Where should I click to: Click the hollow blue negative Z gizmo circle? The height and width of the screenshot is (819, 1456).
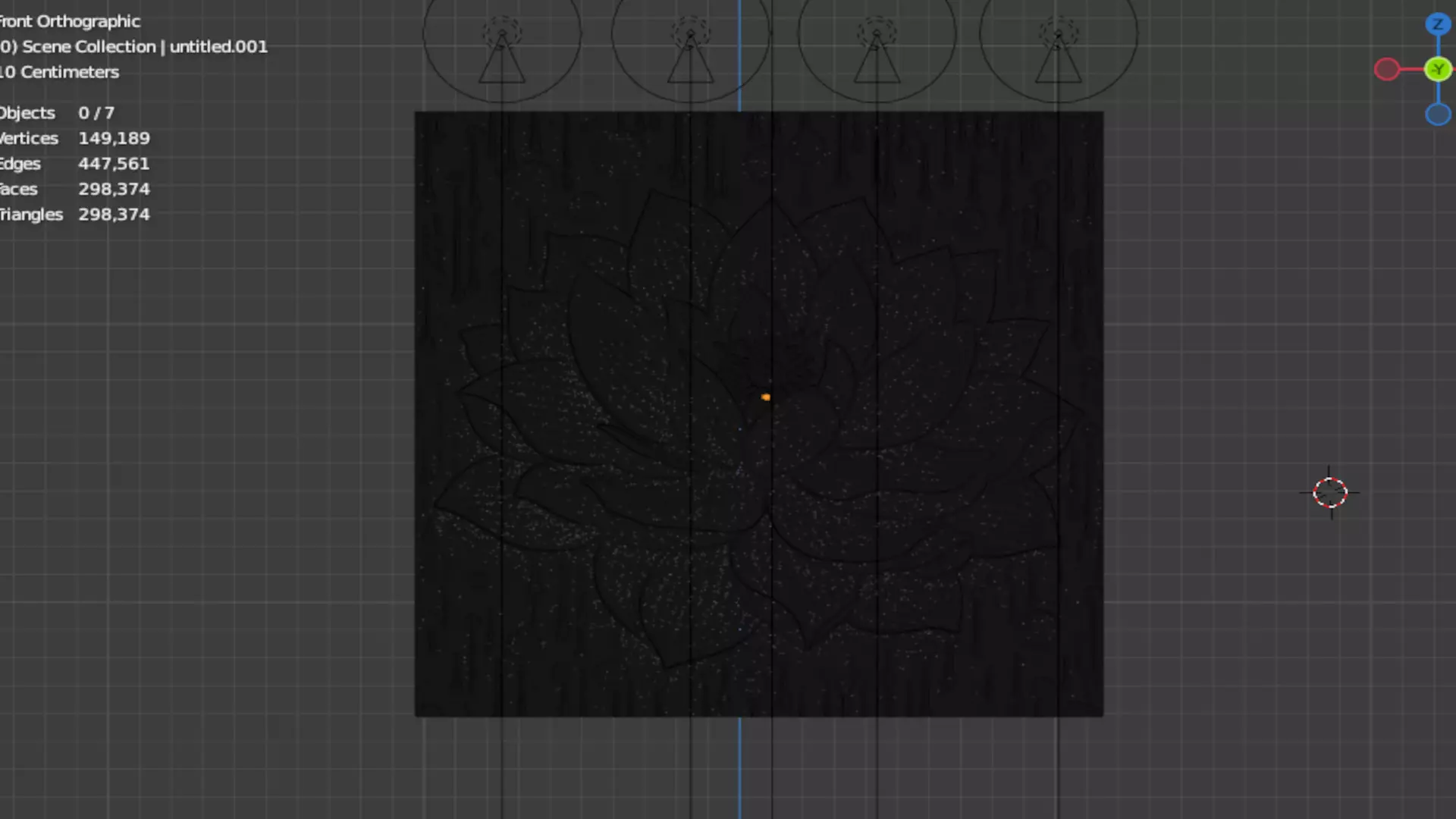click(1437, 115)
